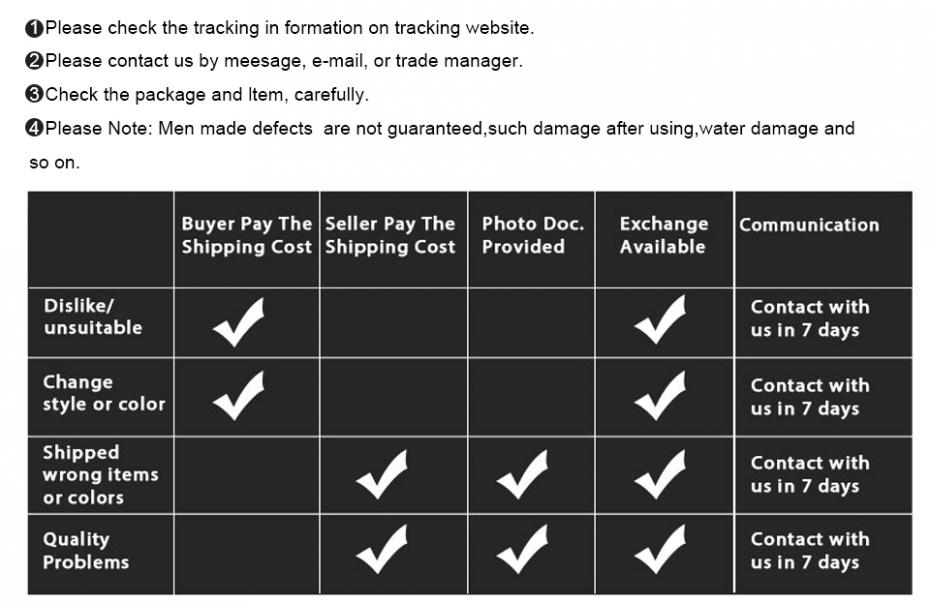
Task: Click Photo Doc. checkmark for Shipped wrong items
Action: point(522,474)
